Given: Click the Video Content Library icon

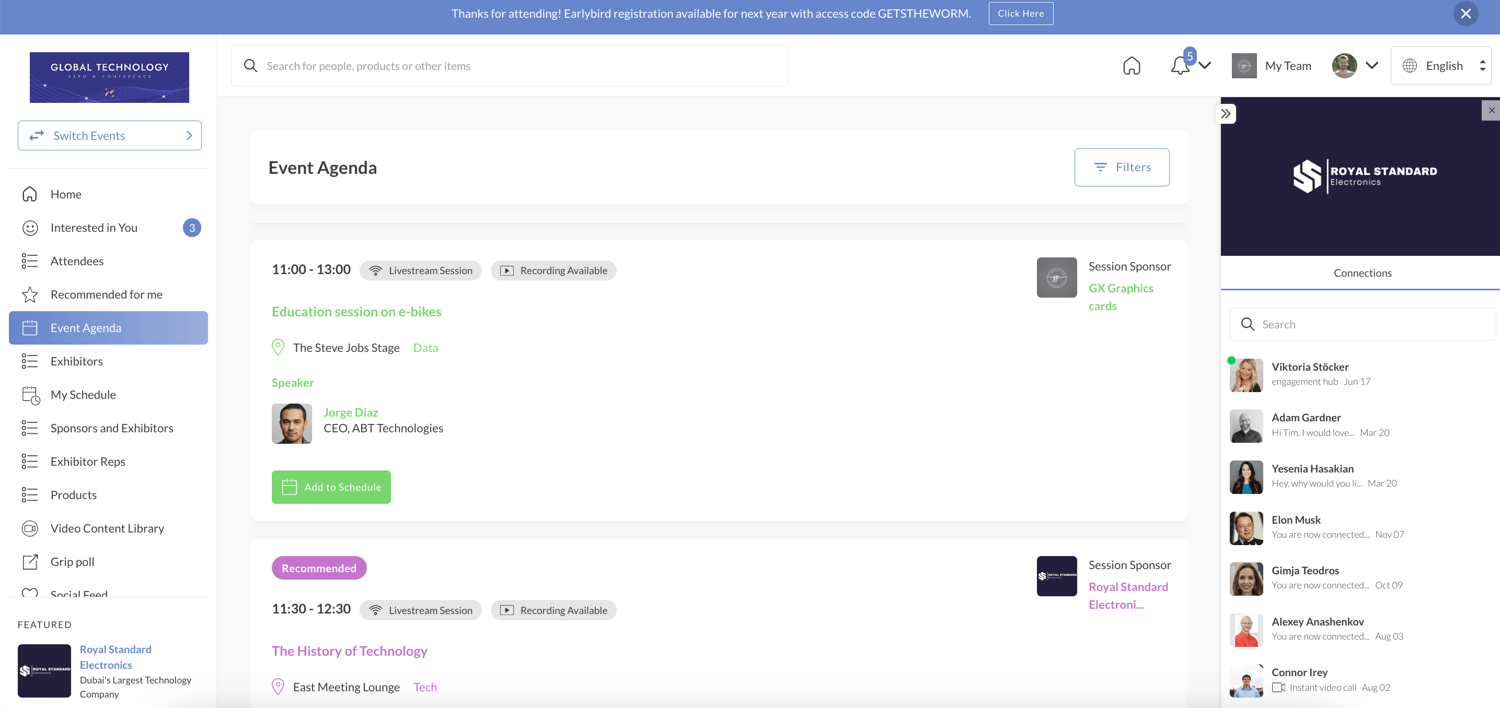Looking at the screenshot, I should click(x=30, y=528).
